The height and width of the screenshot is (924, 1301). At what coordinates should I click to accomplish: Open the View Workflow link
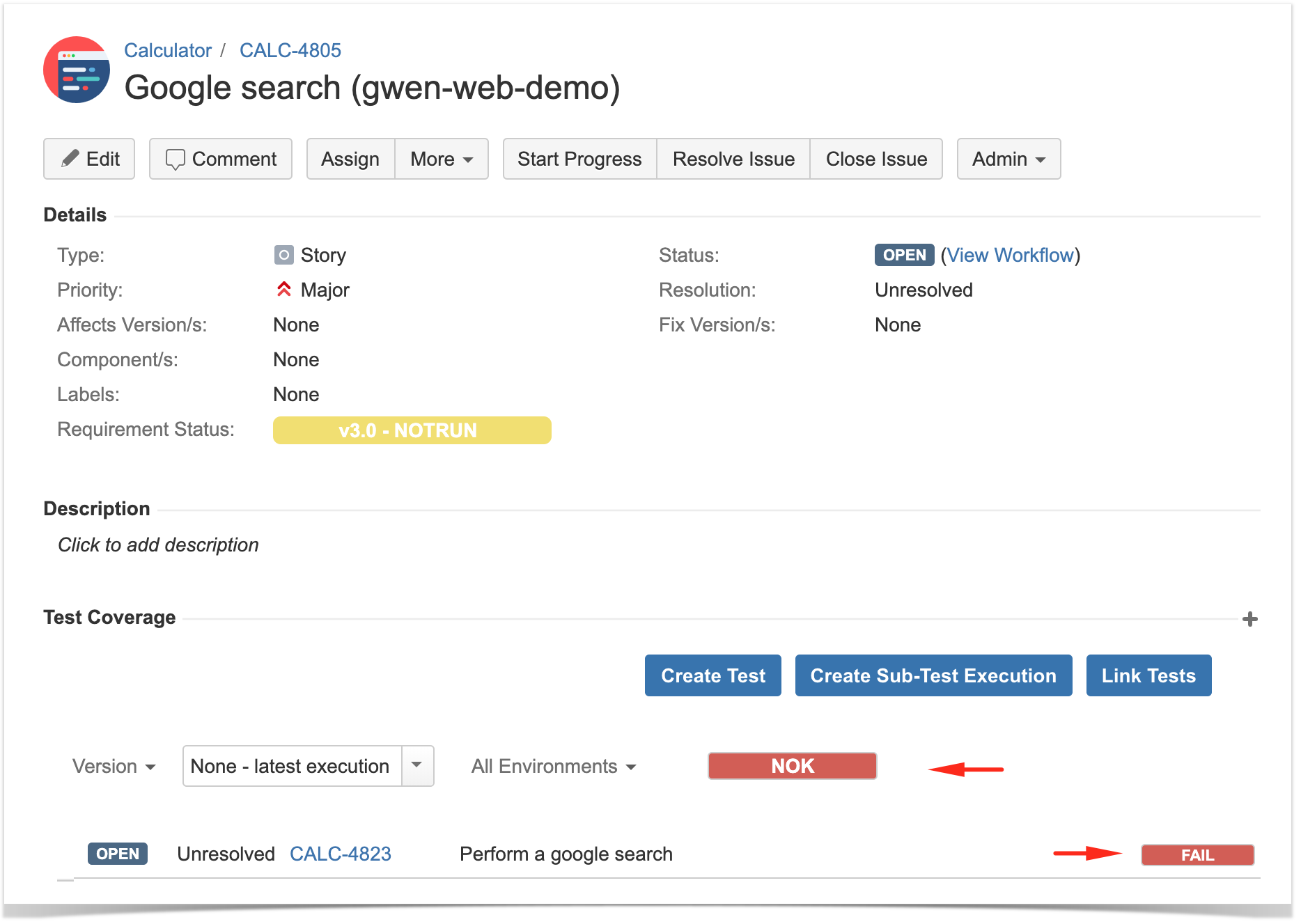[1010, 255]
